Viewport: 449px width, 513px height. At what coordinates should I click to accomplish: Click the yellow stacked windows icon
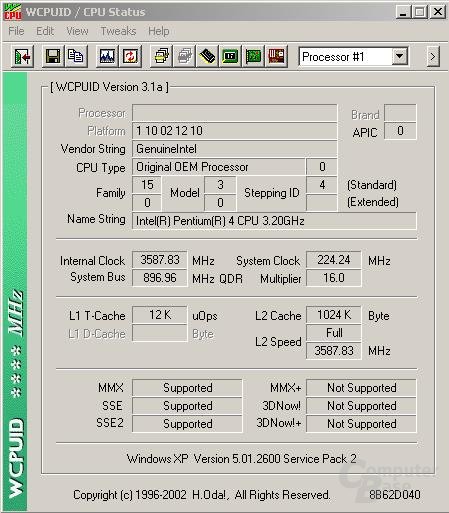[x=161, y=57]
